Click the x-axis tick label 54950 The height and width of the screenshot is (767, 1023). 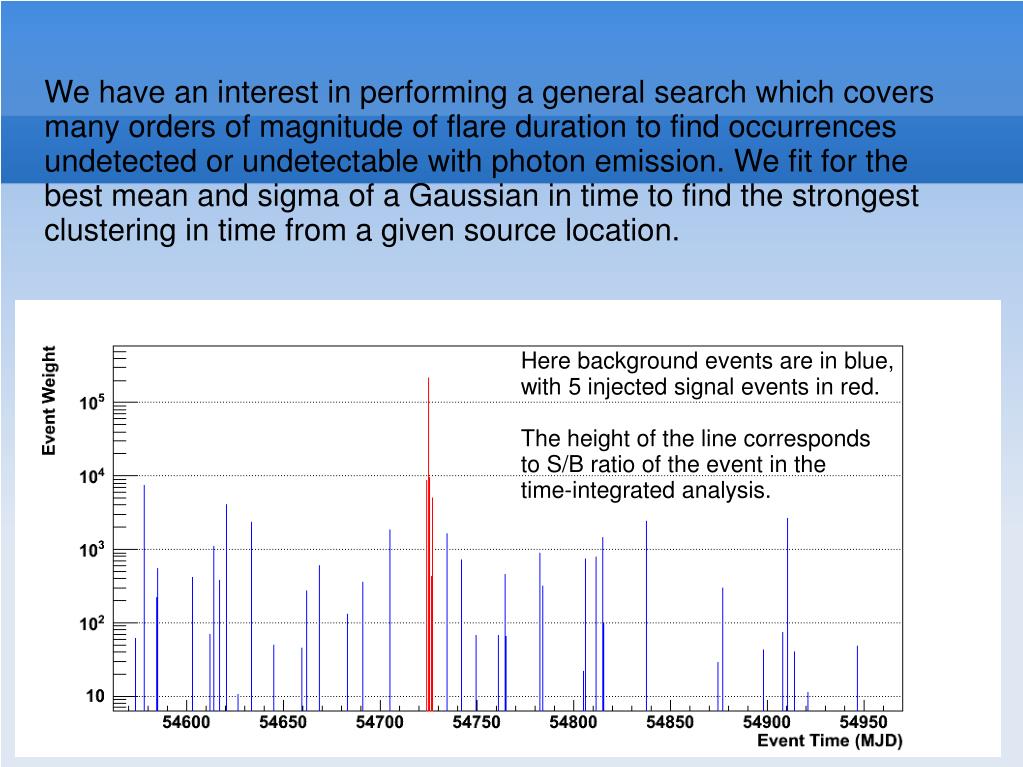tap(863, 722)
